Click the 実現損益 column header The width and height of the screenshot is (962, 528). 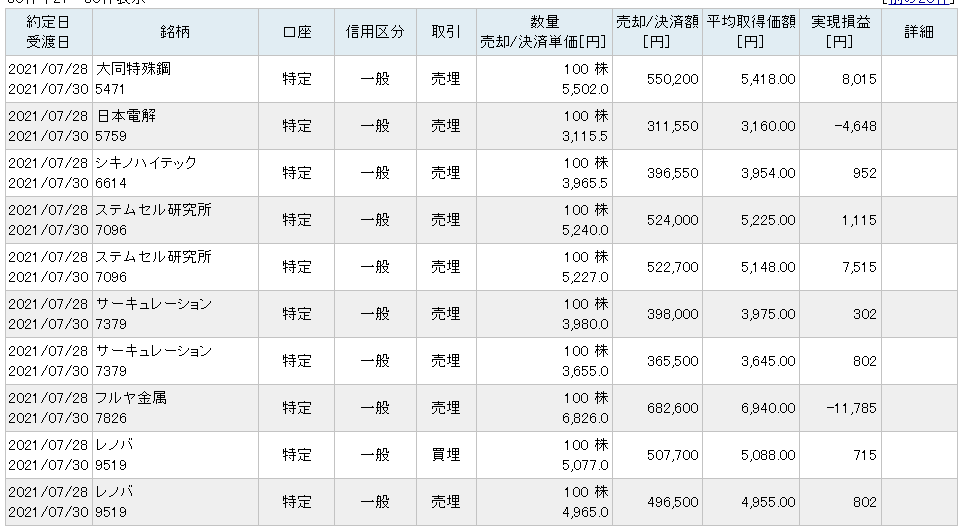coord(840,32)
